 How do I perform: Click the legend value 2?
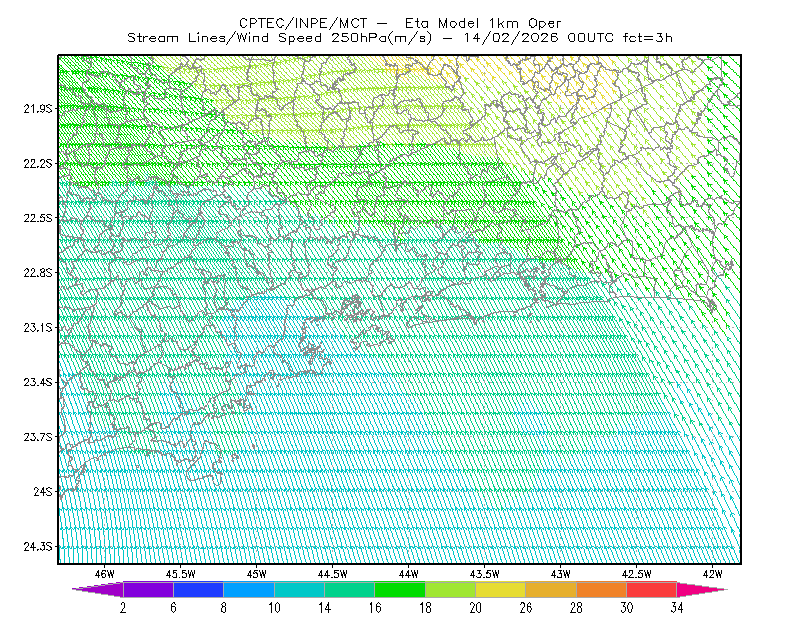tap(123, 608)
